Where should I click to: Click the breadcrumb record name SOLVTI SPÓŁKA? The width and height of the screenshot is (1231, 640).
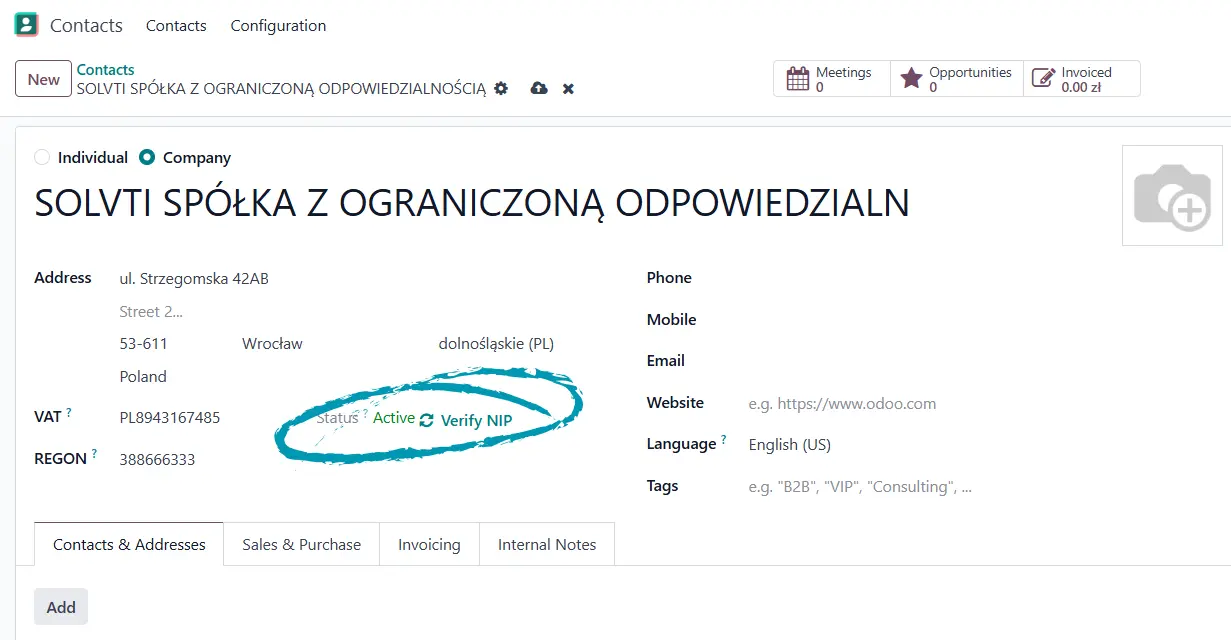pyautogui.click(x=281, y=88)
